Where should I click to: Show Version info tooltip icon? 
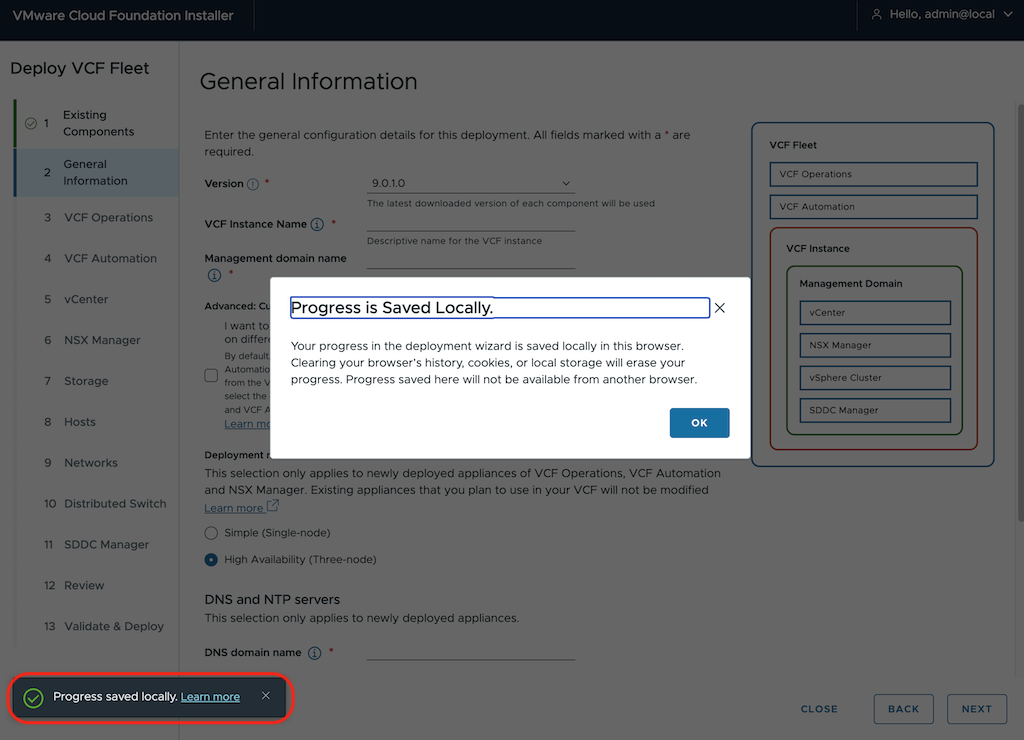click(x=253, y=184)
